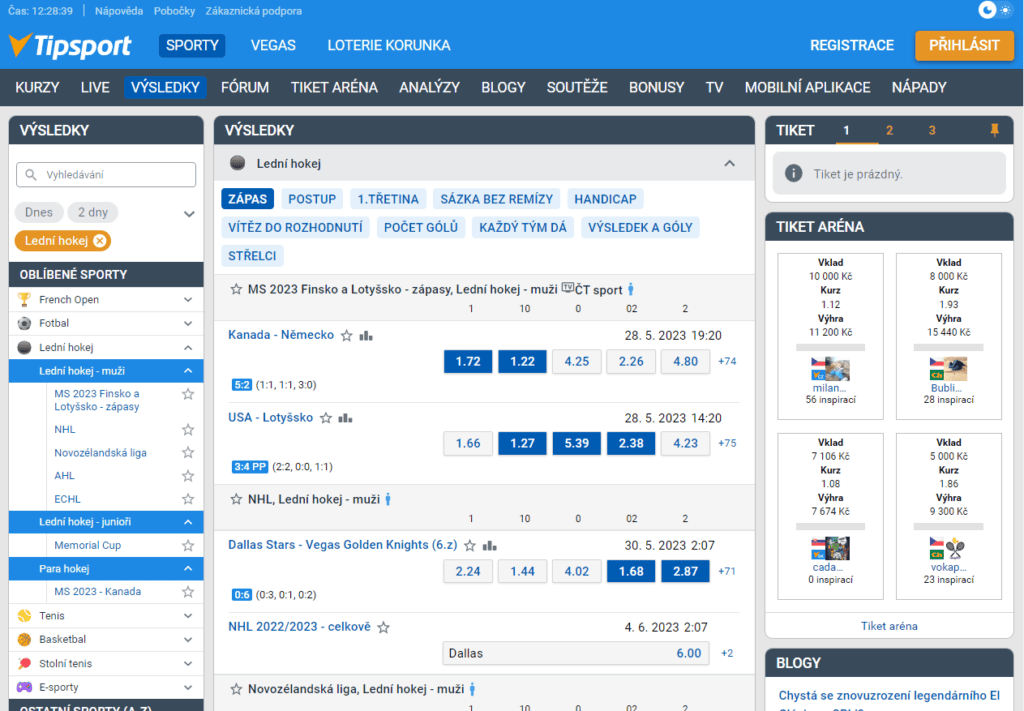Click the Stolní tenis paddle icon
Screen dimensions: 1024x711
[x=24, y=663]
